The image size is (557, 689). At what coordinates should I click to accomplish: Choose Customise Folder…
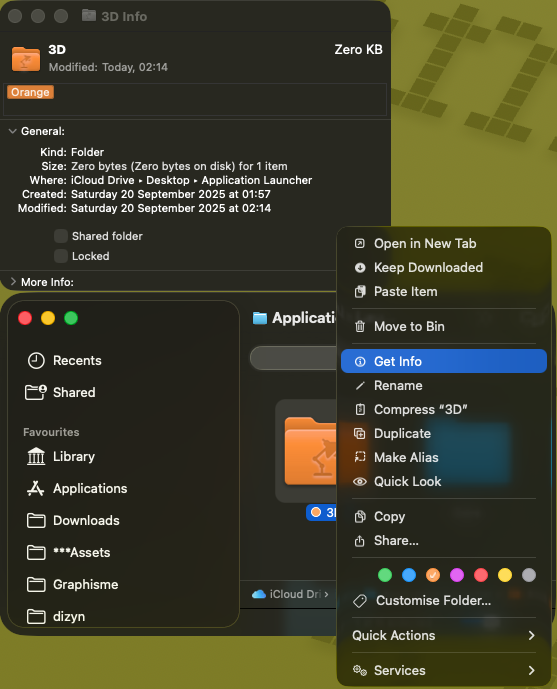click(x=444, y=601)
